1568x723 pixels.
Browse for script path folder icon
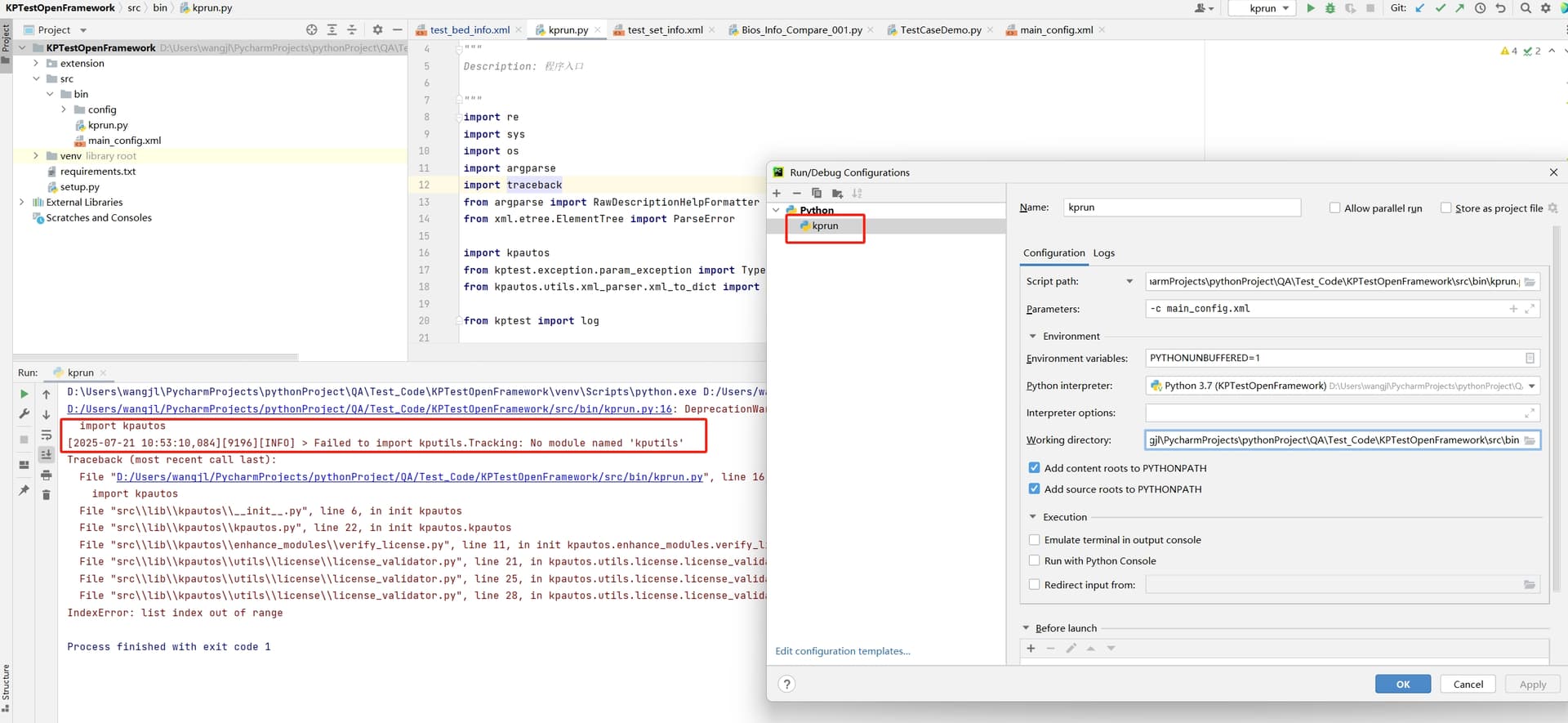click(x=1529, y=282)
